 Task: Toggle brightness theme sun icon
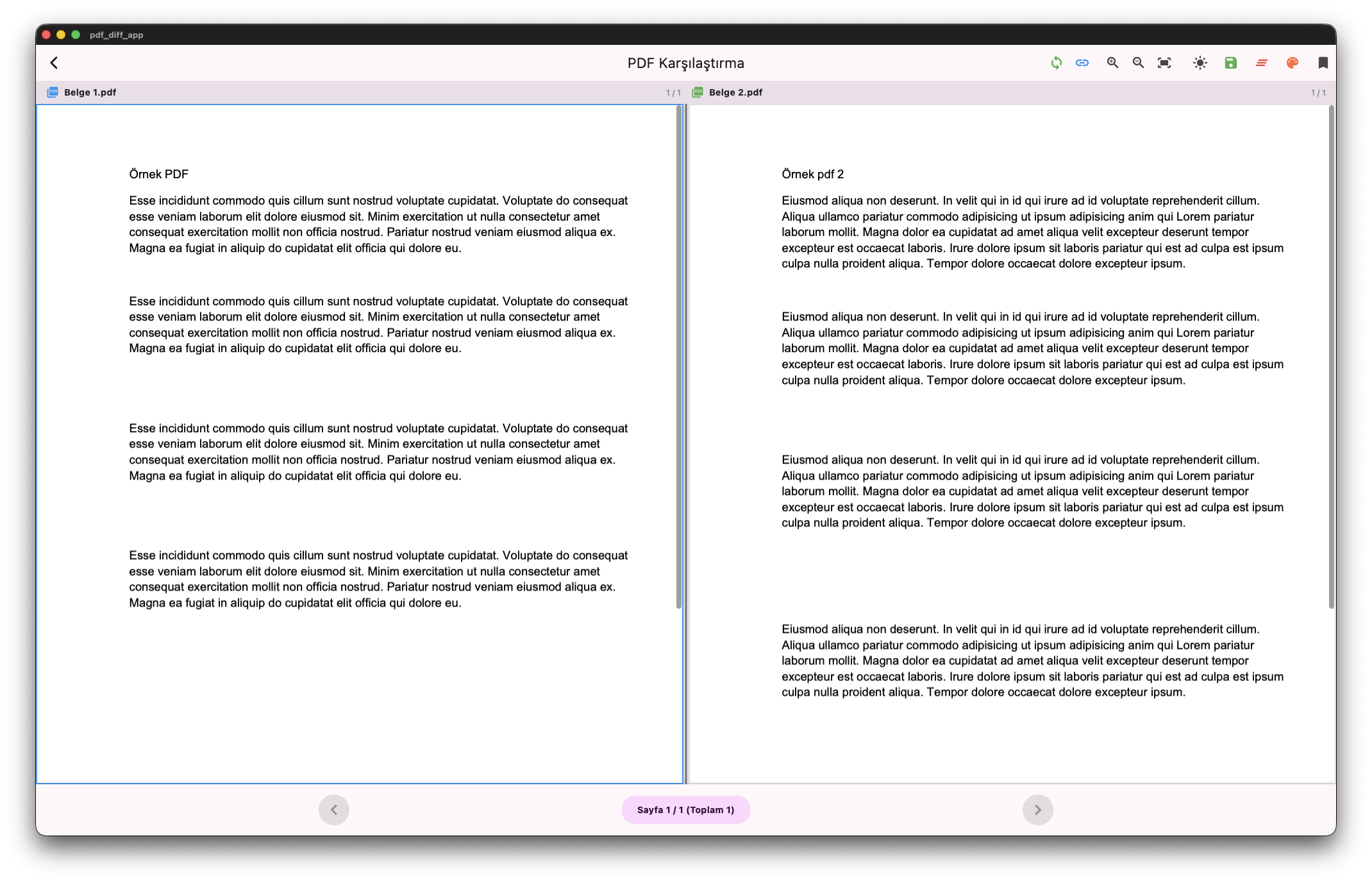pyautogui.click(x=1200, y=63)
